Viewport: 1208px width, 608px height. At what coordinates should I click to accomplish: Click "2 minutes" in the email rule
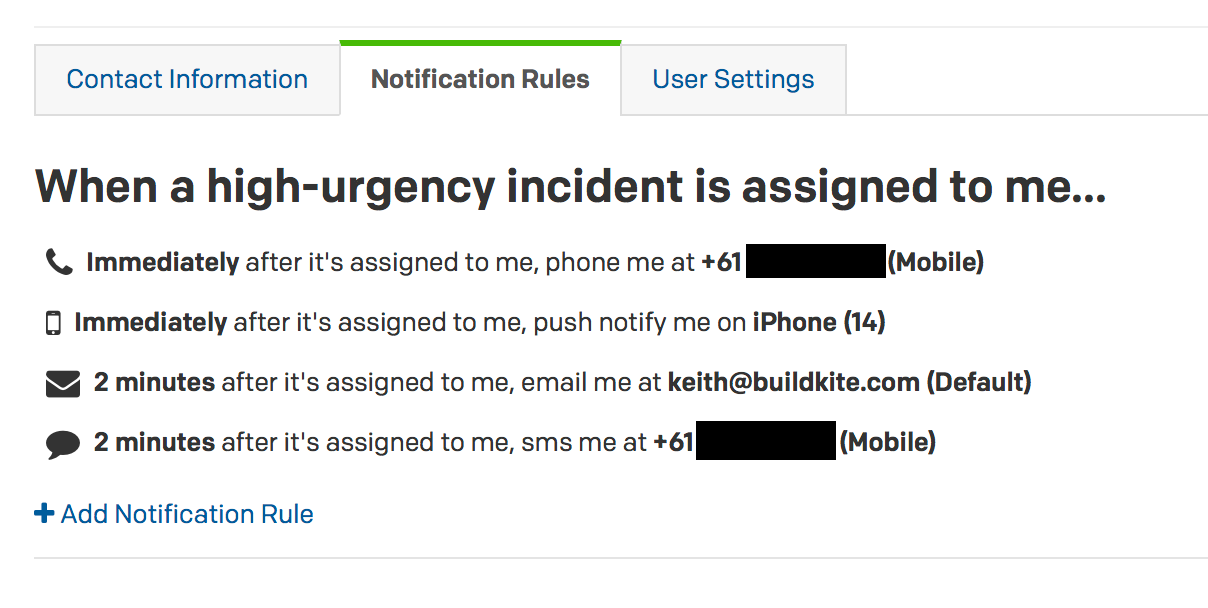pyautogui.click(x=154, y=382)
